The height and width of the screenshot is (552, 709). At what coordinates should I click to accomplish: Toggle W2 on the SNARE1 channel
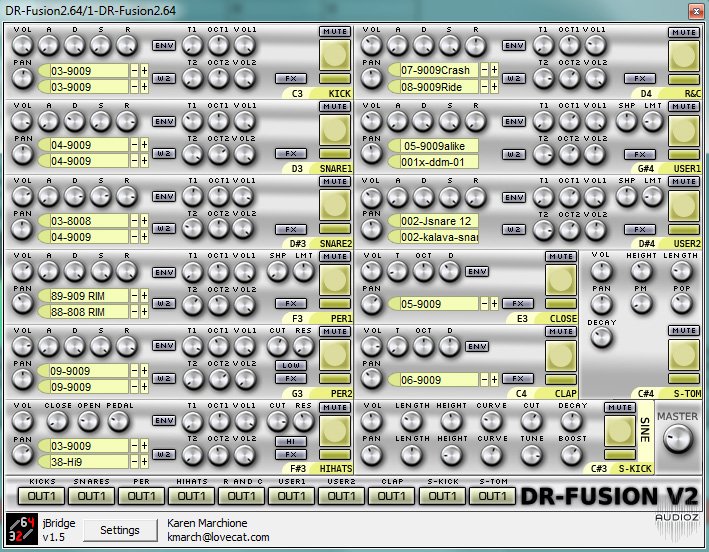[x=164, y=154]
